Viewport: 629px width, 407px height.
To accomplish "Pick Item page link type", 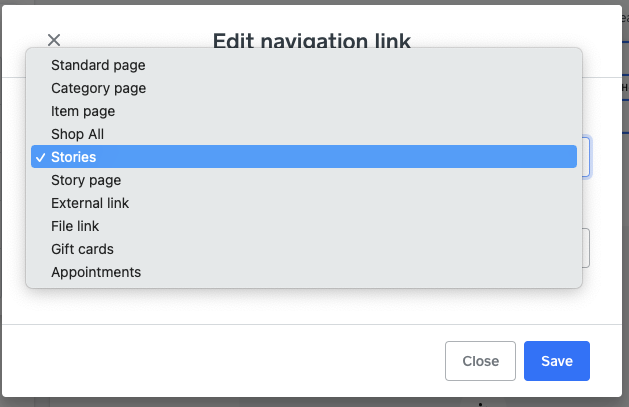I will click(83, 111).
